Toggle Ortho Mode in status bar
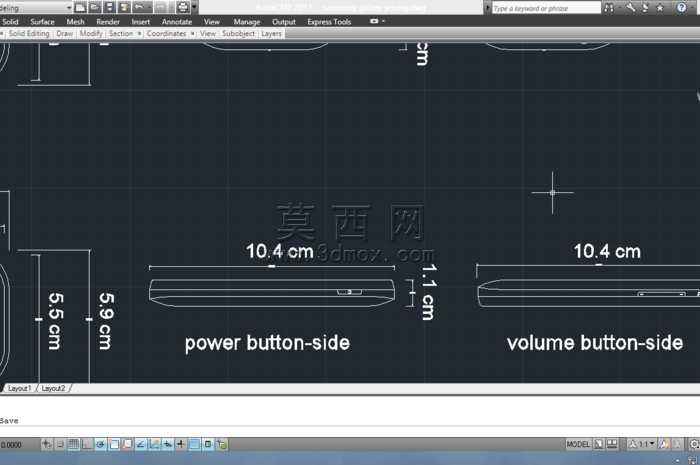Viewport: 700px width, 465px height. click(87, 444)
